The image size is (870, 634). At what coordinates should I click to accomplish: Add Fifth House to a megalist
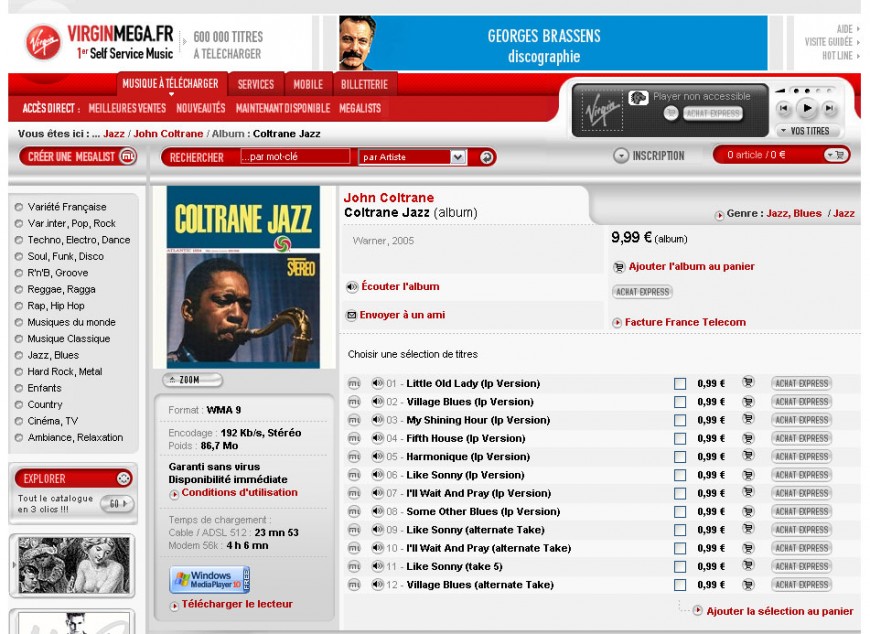click(354, 438)
